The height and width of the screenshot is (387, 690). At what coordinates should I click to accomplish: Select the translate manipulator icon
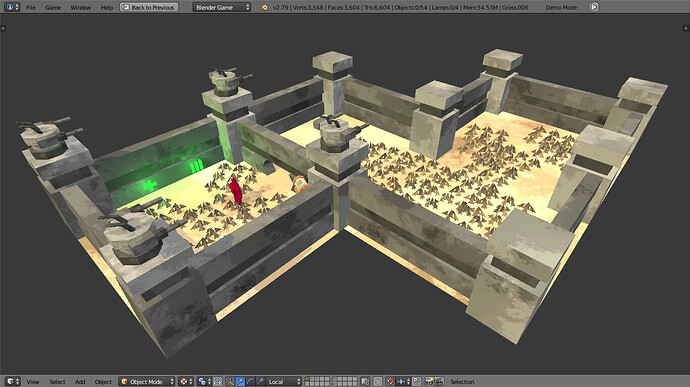tap(240, 382)
